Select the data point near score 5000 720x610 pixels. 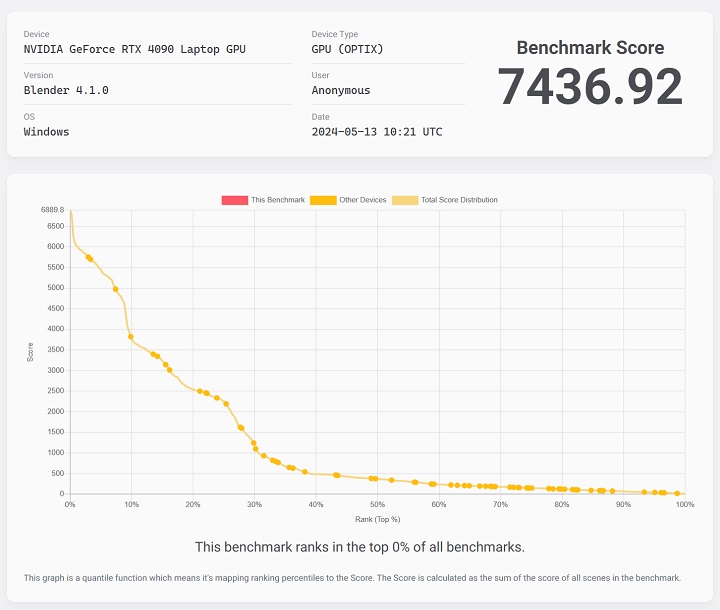tap(116, 290)
